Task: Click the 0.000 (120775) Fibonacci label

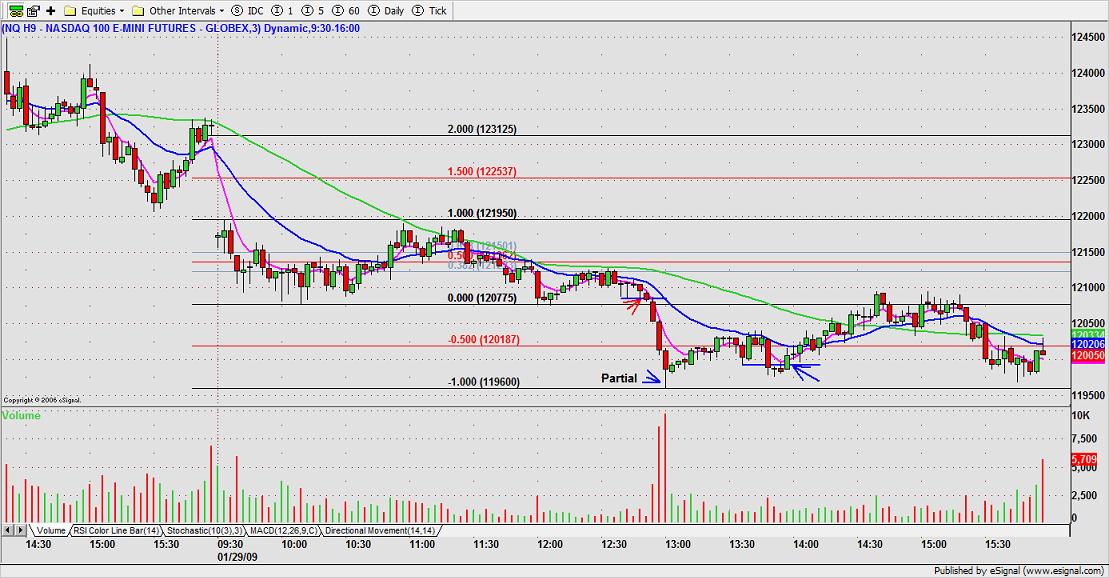Action: [482, 298]
